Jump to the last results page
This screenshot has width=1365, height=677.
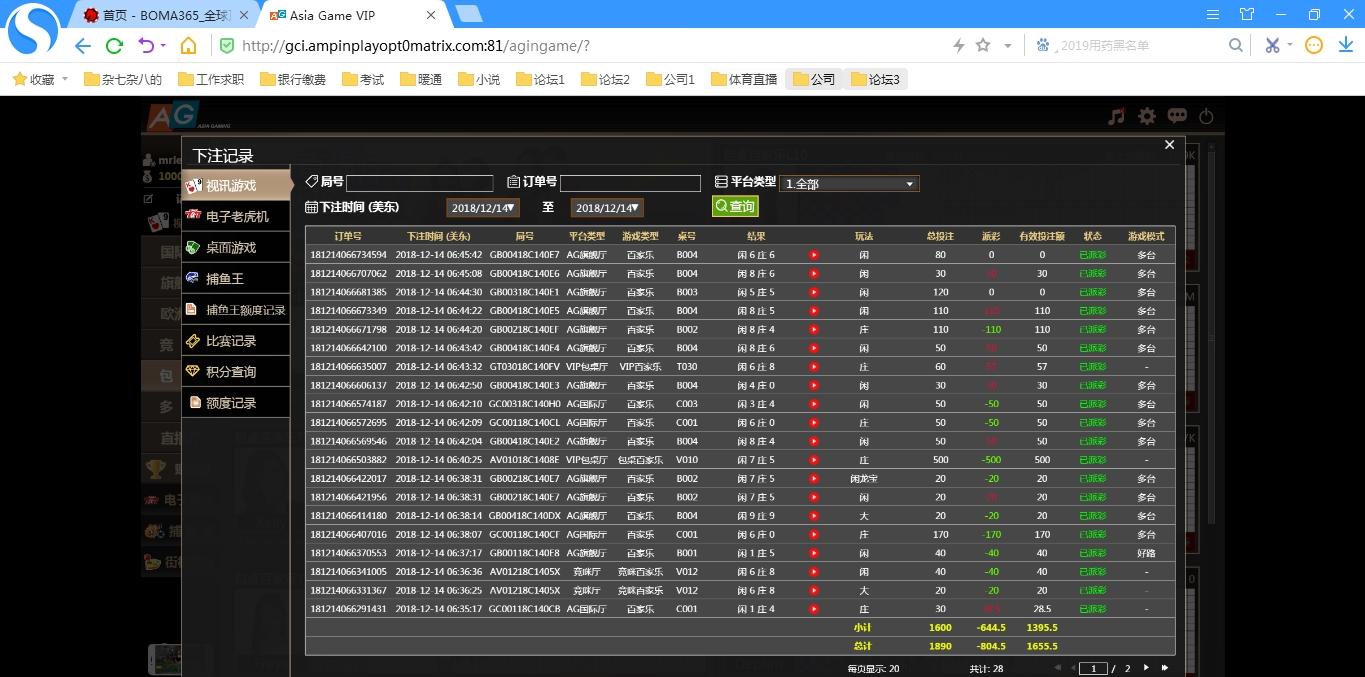point(1165,667)
